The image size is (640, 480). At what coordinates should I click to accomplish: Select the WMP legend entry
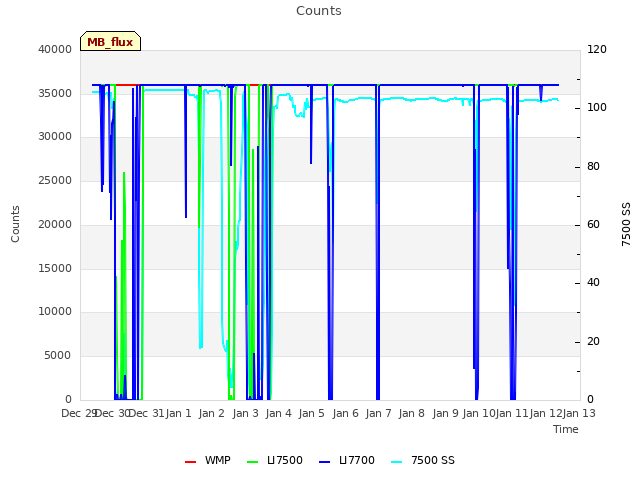208,460
